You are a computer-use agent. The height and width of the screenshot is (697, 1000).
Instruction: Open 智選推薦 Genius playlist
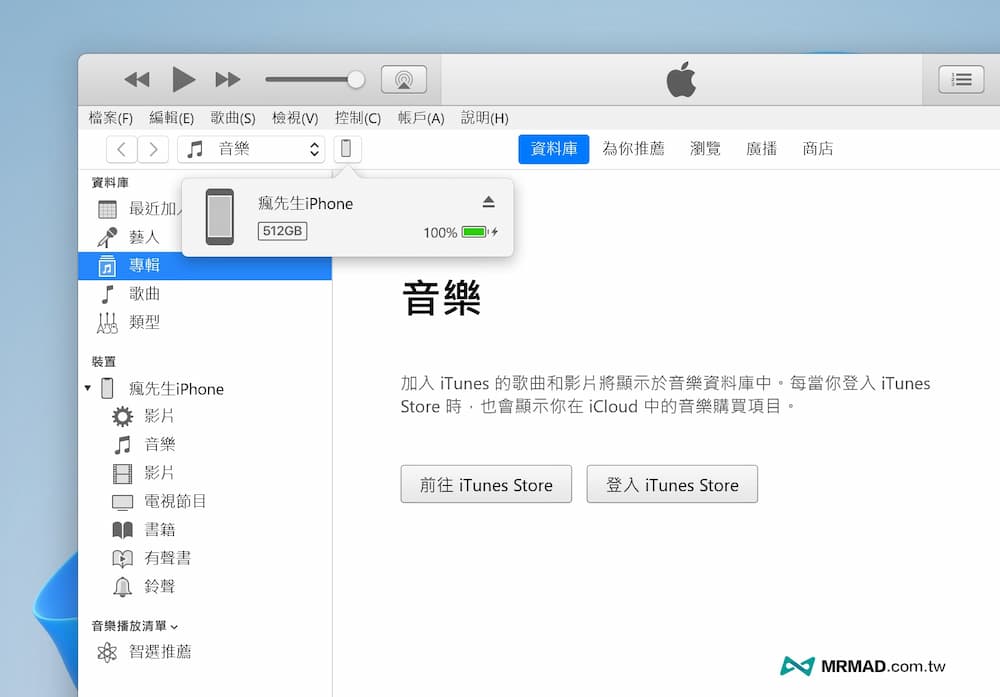[160, 652]
